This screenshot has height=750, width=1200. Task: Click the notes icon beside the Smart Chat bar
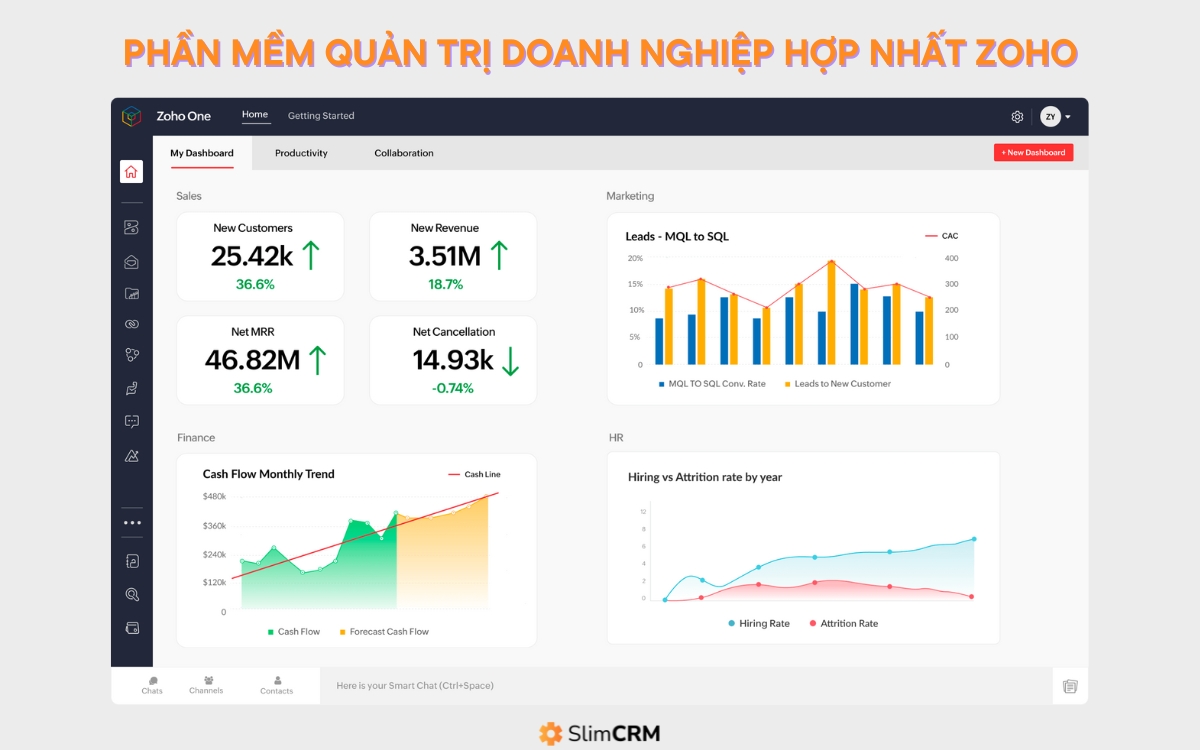coord(1068,686)
